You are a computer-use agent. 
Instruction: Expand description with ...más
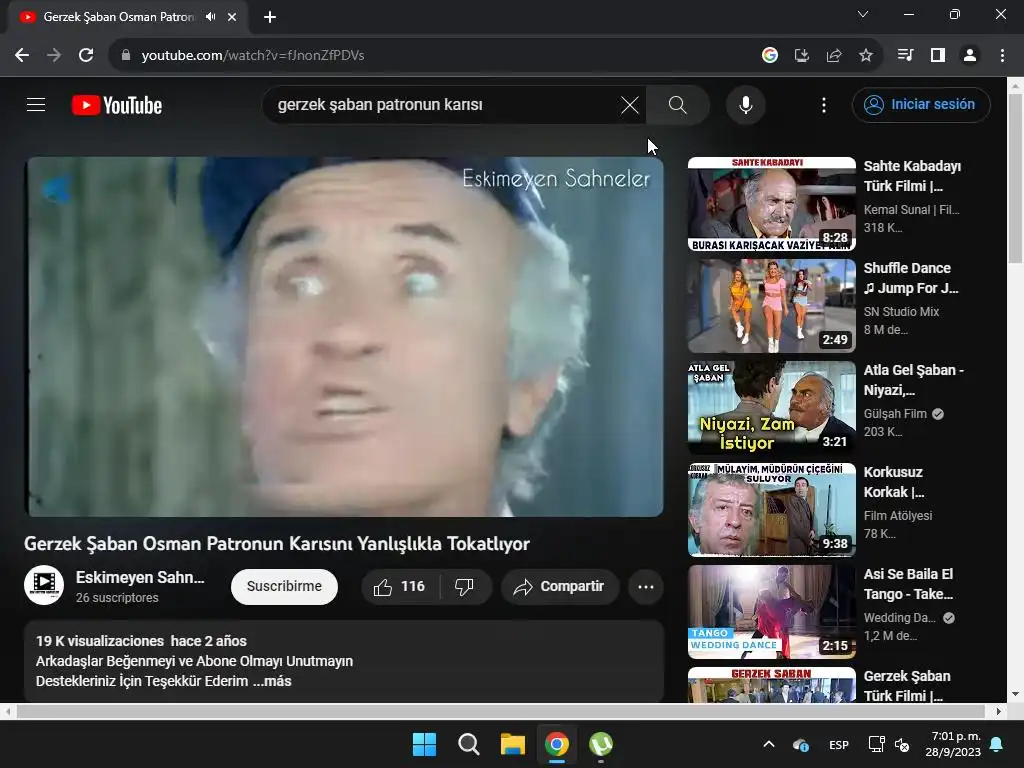(x=272, y=681)
